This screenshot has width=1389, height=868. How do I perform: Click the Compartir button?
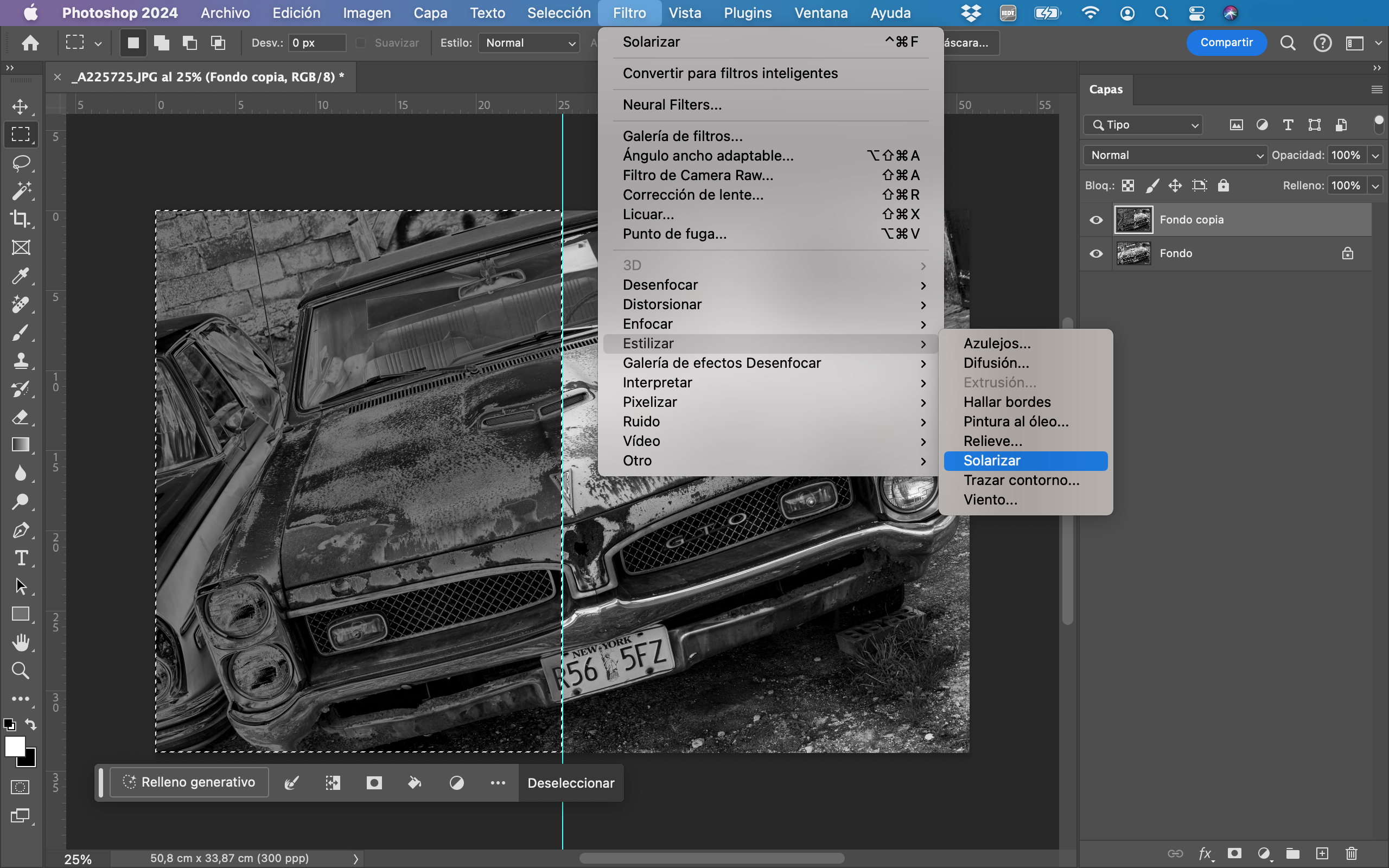coord(1226,42)
